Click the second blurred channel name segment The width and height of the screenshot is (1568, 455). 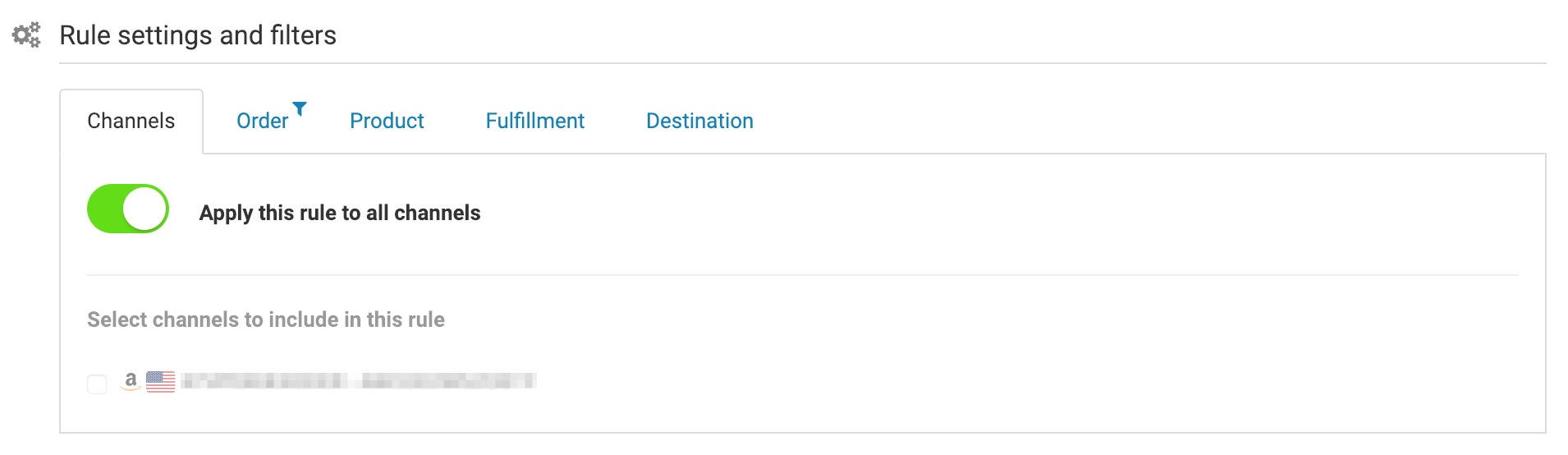click(448, 380)
